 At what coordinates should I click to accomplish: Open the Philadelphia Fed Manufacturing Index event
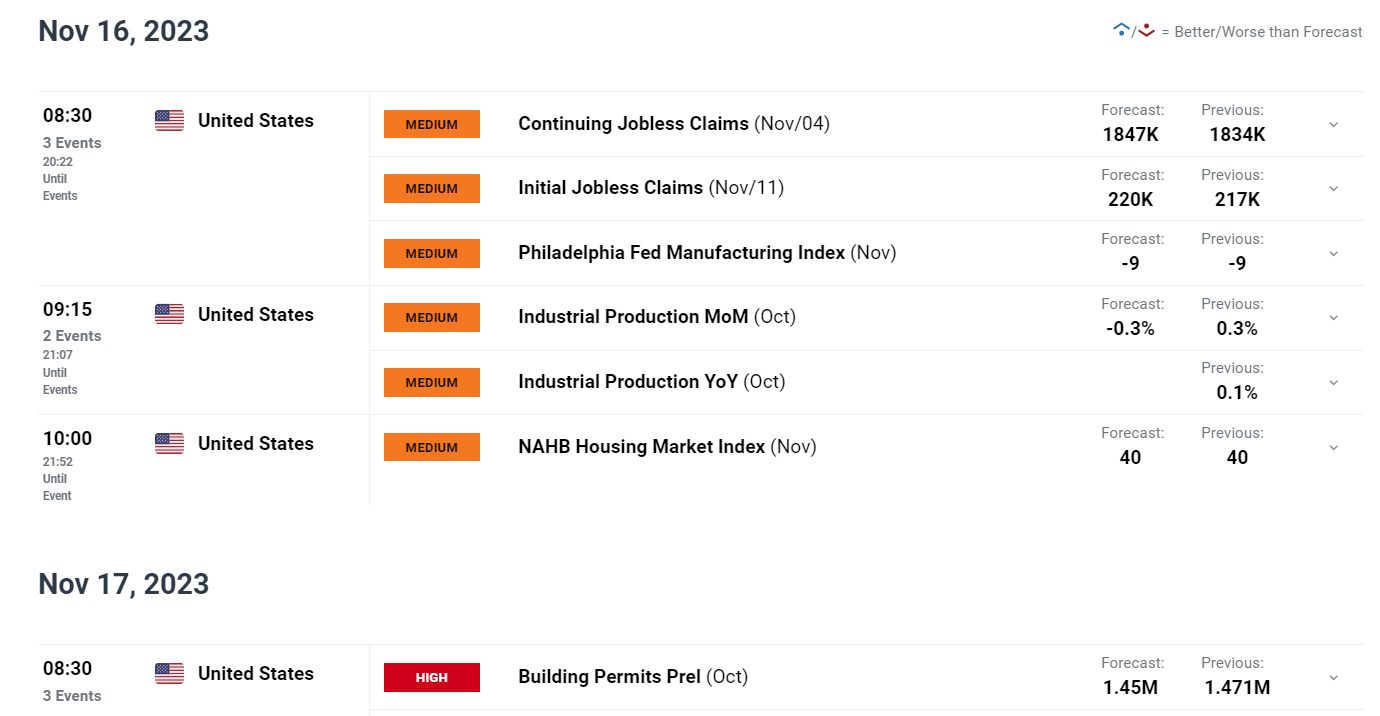707,253
